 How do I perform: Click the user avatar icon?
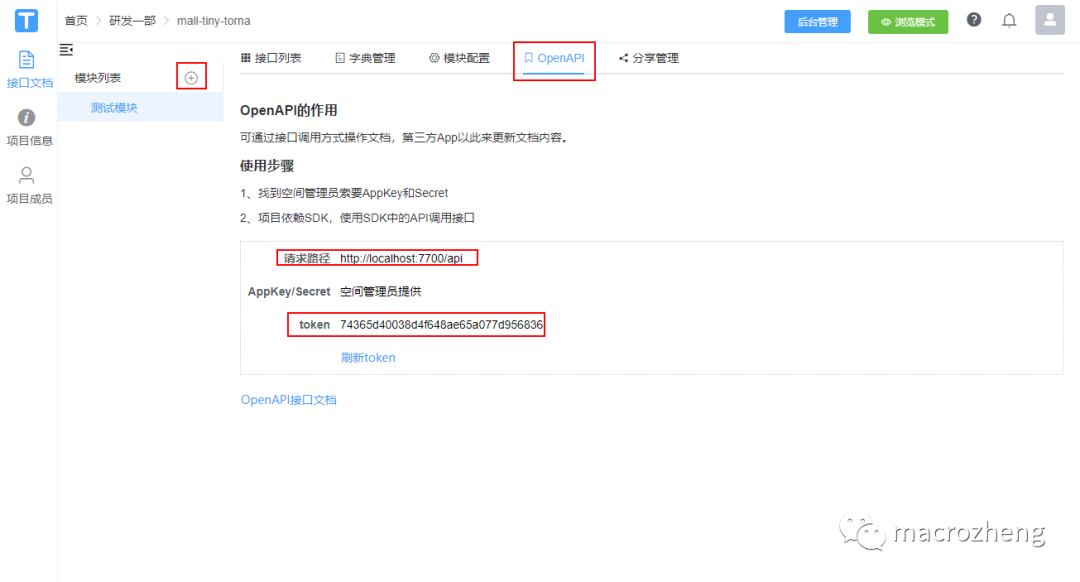pos(1048,19)
